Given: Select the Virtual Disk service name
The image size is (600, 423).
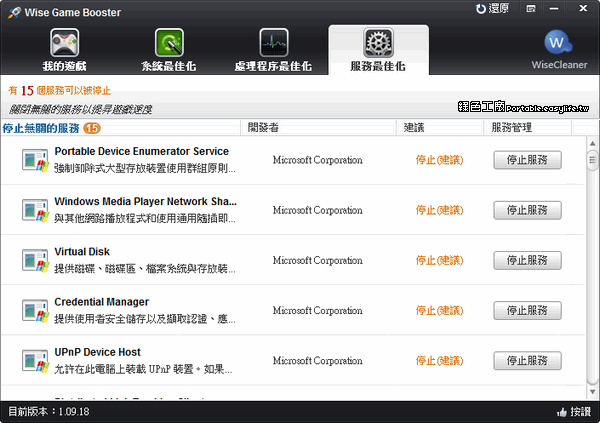Looking at the screenshot, I should coord(82,252).
